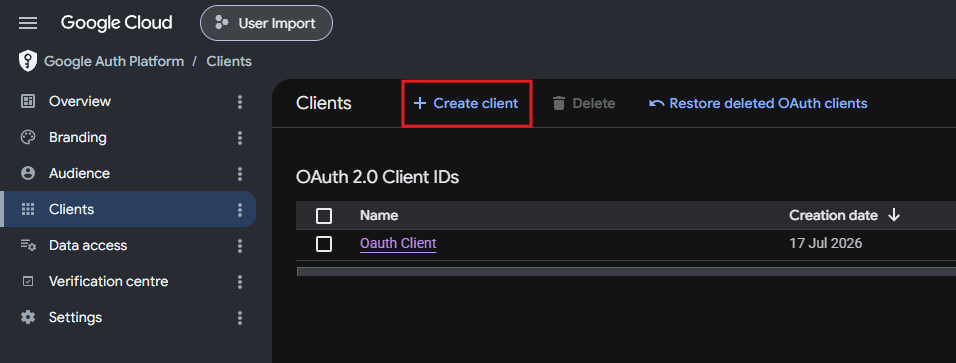Open the three-dot menu beside Clients

point(240,209)
